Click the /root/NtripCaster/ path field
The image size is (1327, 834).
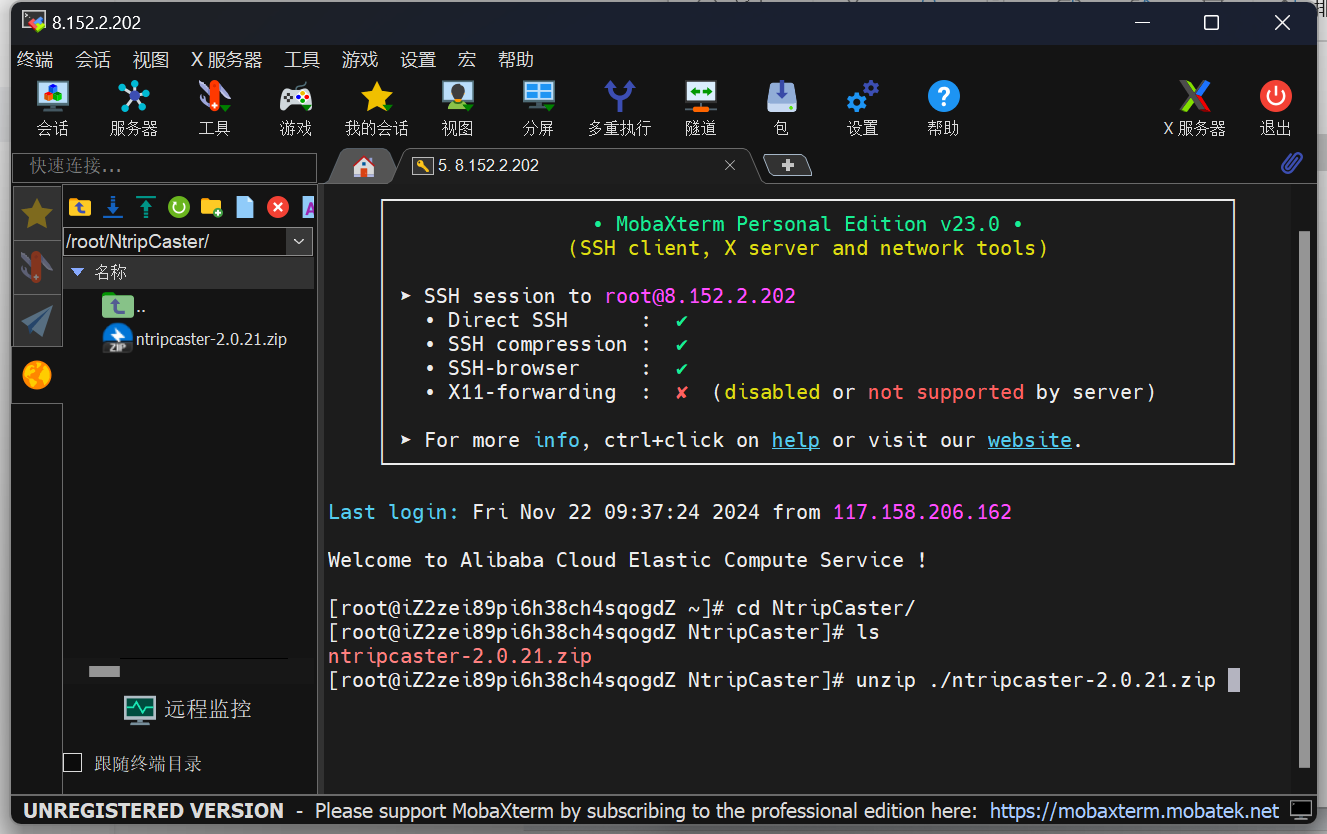coord(175,241)
